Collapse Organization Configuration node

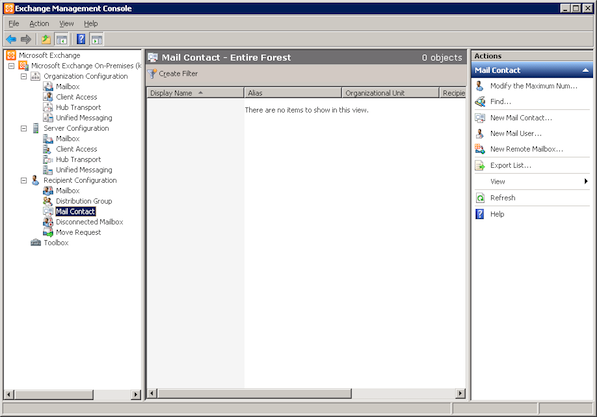coord(24,76)
